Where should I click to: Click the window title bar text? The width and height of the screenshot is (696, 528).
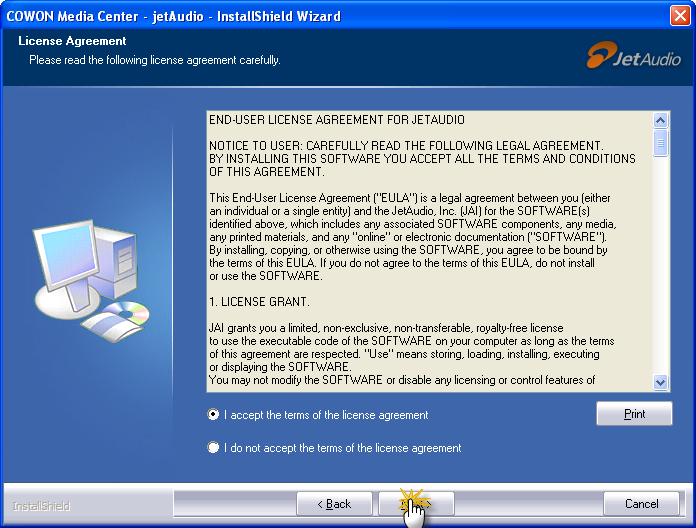pyautogui.click(x=174, y=16)
